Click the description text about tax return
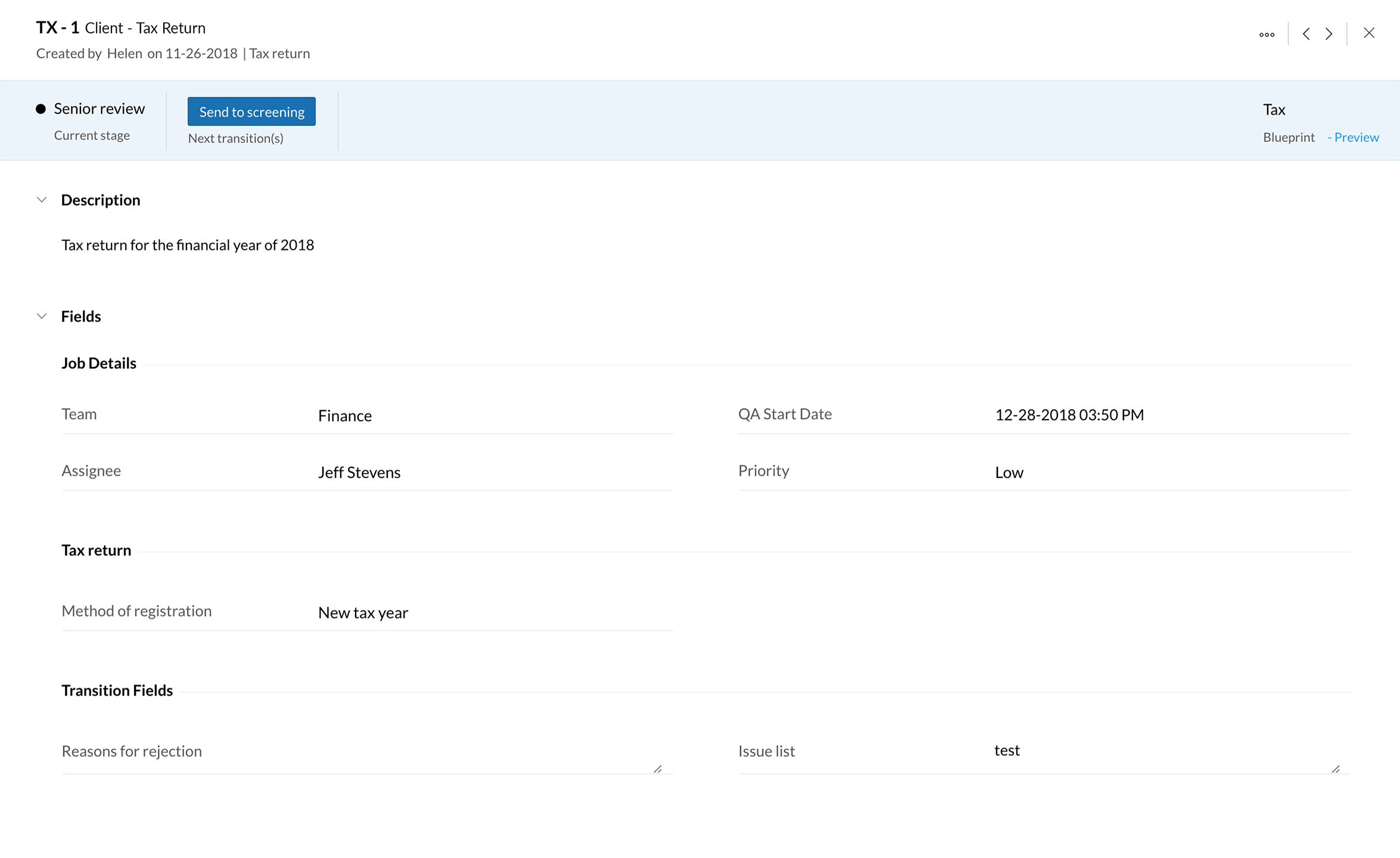Viewport: 1400px width, 858px height. pyautogui.click(x=188, y=245)
